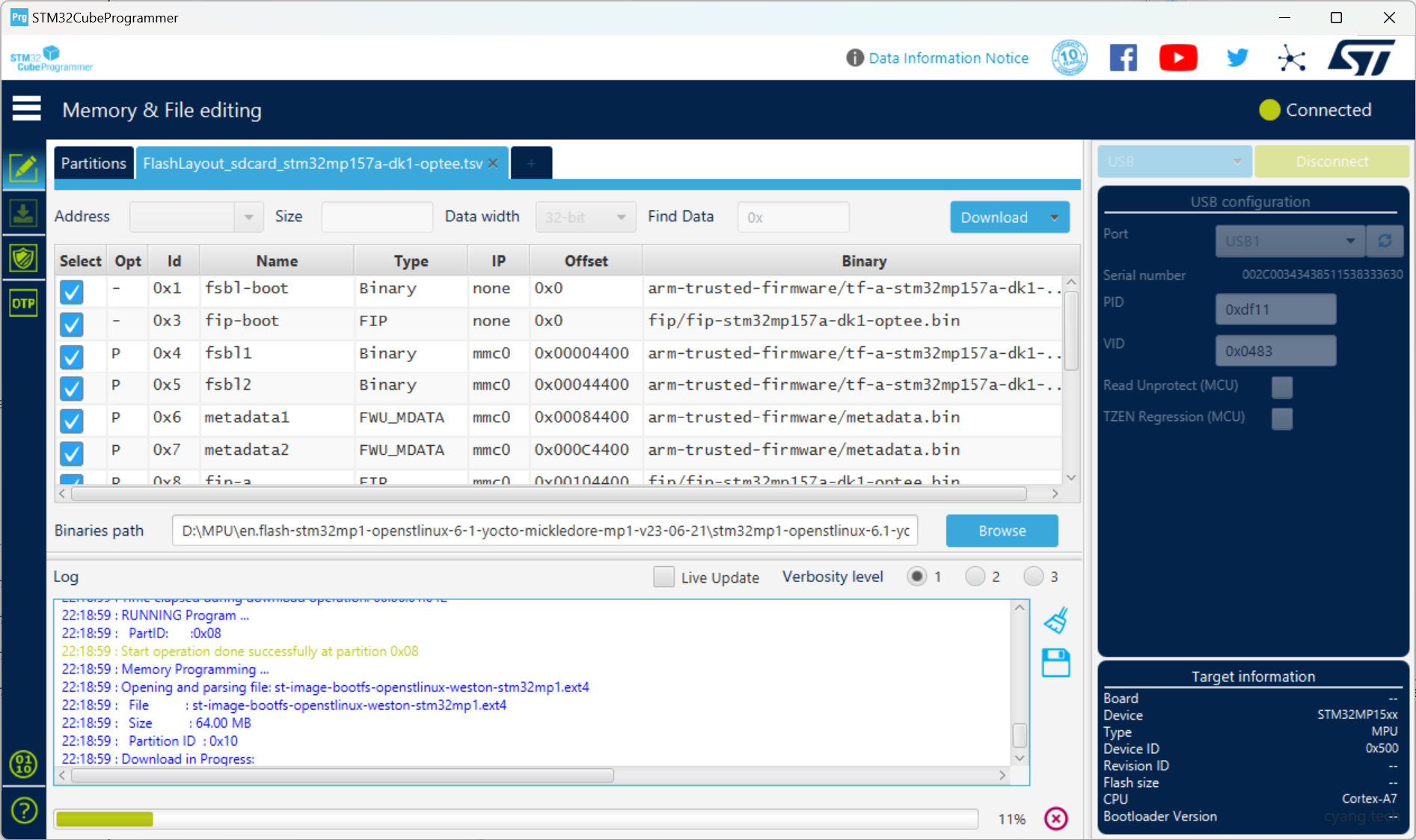The image size is (1416, 840).
Task: Add a new tab with plus
Action: [531, 163]
